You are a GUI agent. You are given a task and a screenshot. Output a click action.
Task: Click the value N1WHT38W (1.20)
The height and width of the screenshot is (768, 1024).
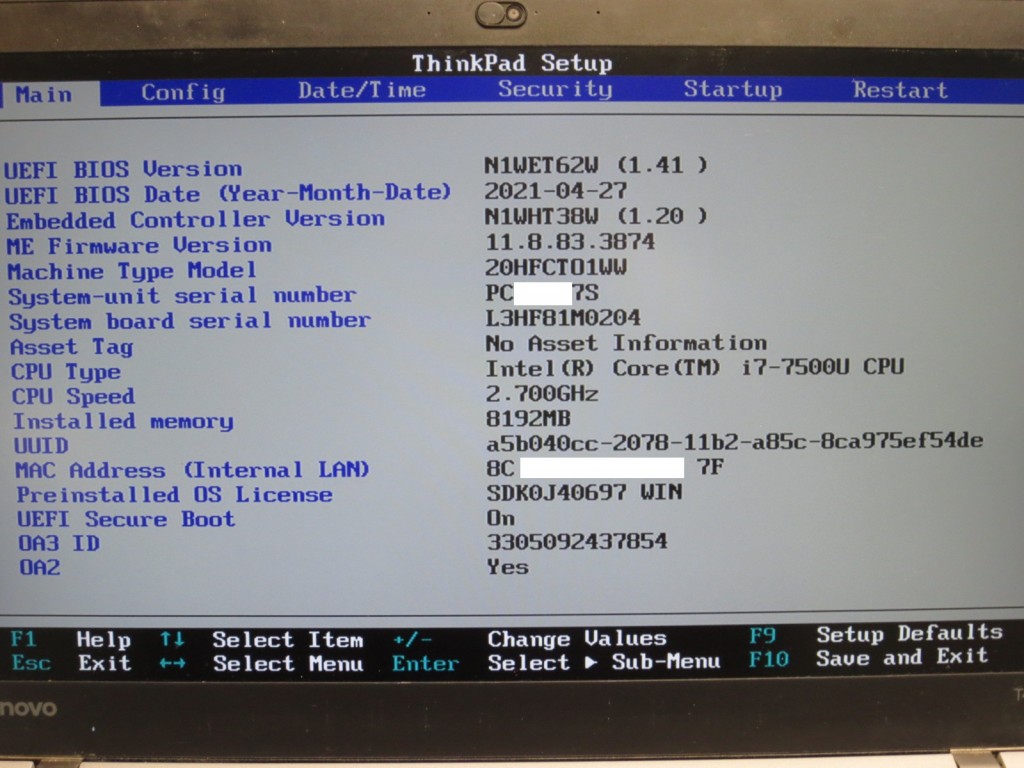pos(596,216)
